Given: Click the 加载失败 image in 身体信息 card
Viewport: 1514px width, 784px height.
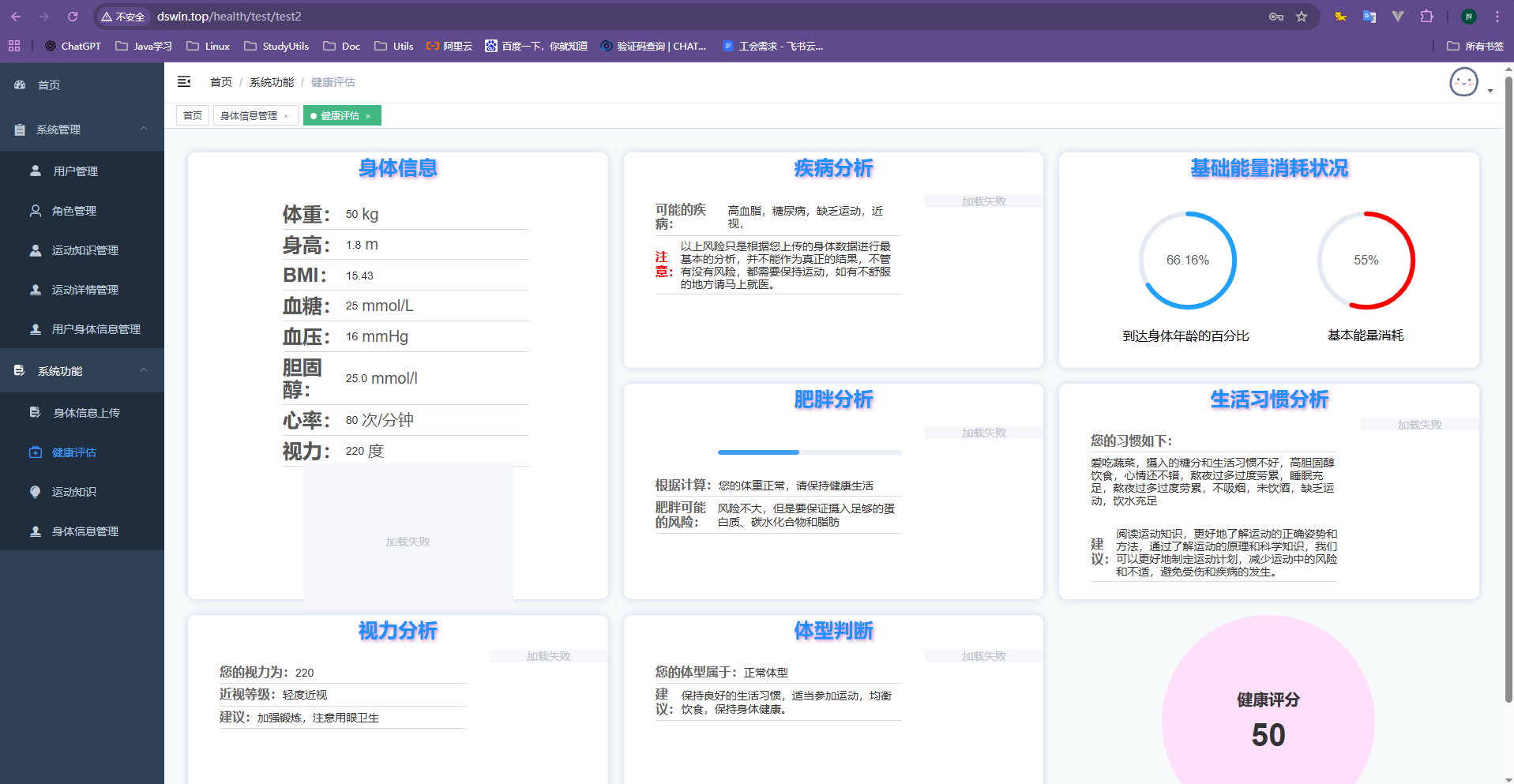Looking at the screenshot, I should coord(408,542).
